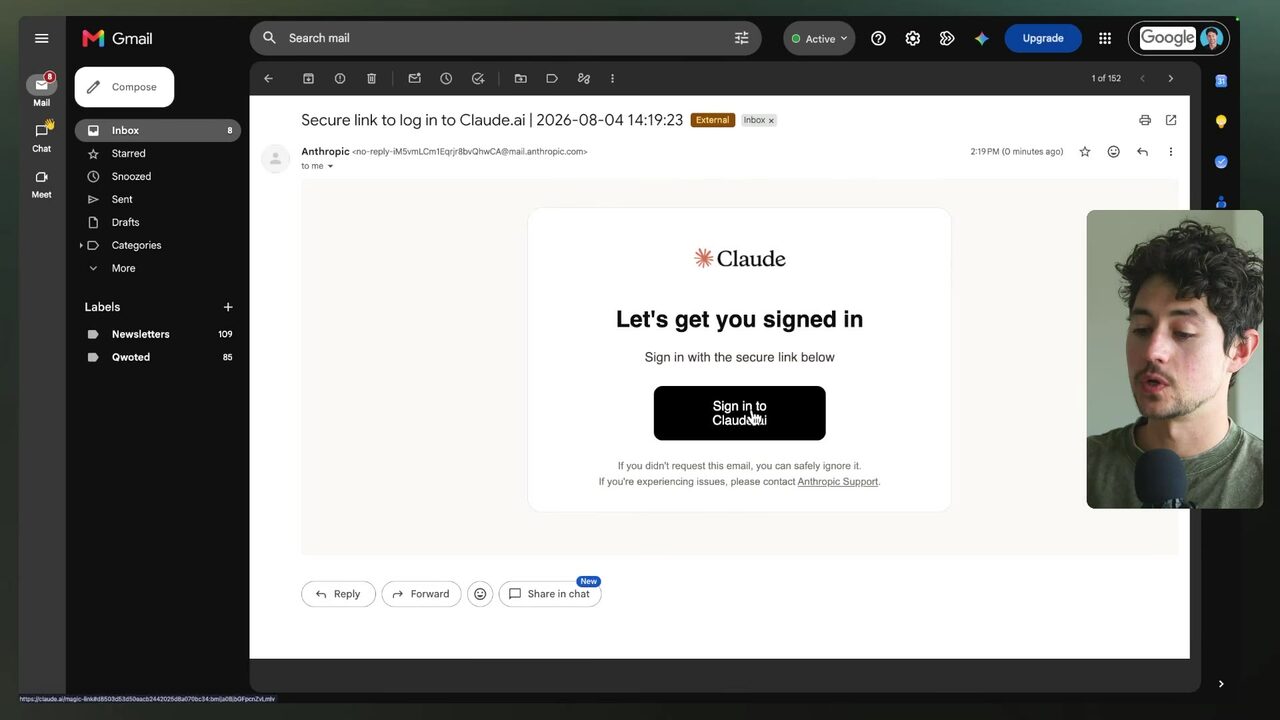Star this Anthropic email
The image size is (1280, 720).
point(1085,152)
